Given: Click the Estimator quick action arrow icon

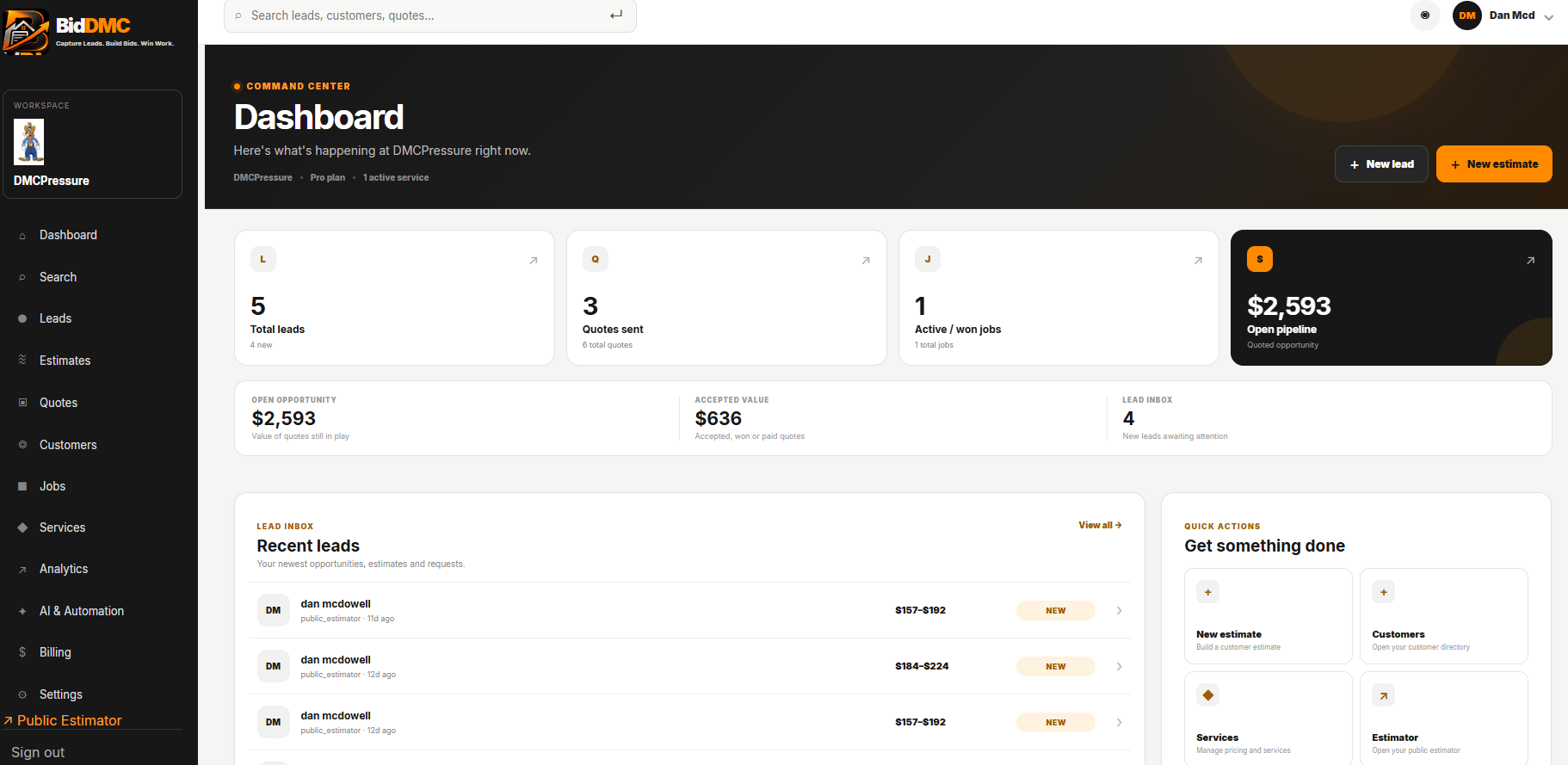Looking at the screenshot, I should [1384, 695].
